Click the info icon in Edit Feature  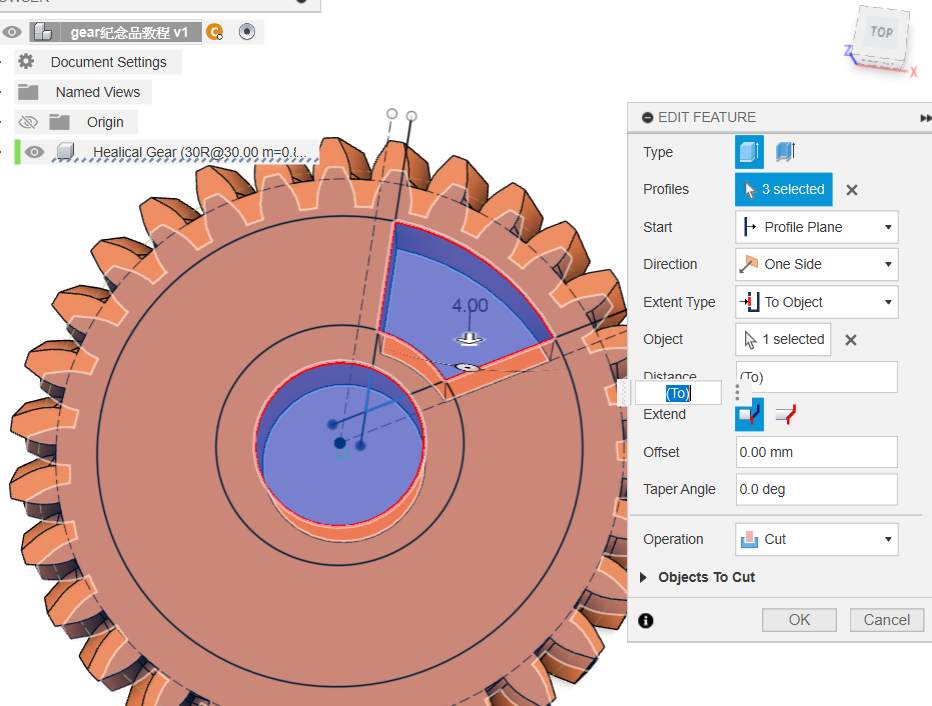(x=646, y=620)
